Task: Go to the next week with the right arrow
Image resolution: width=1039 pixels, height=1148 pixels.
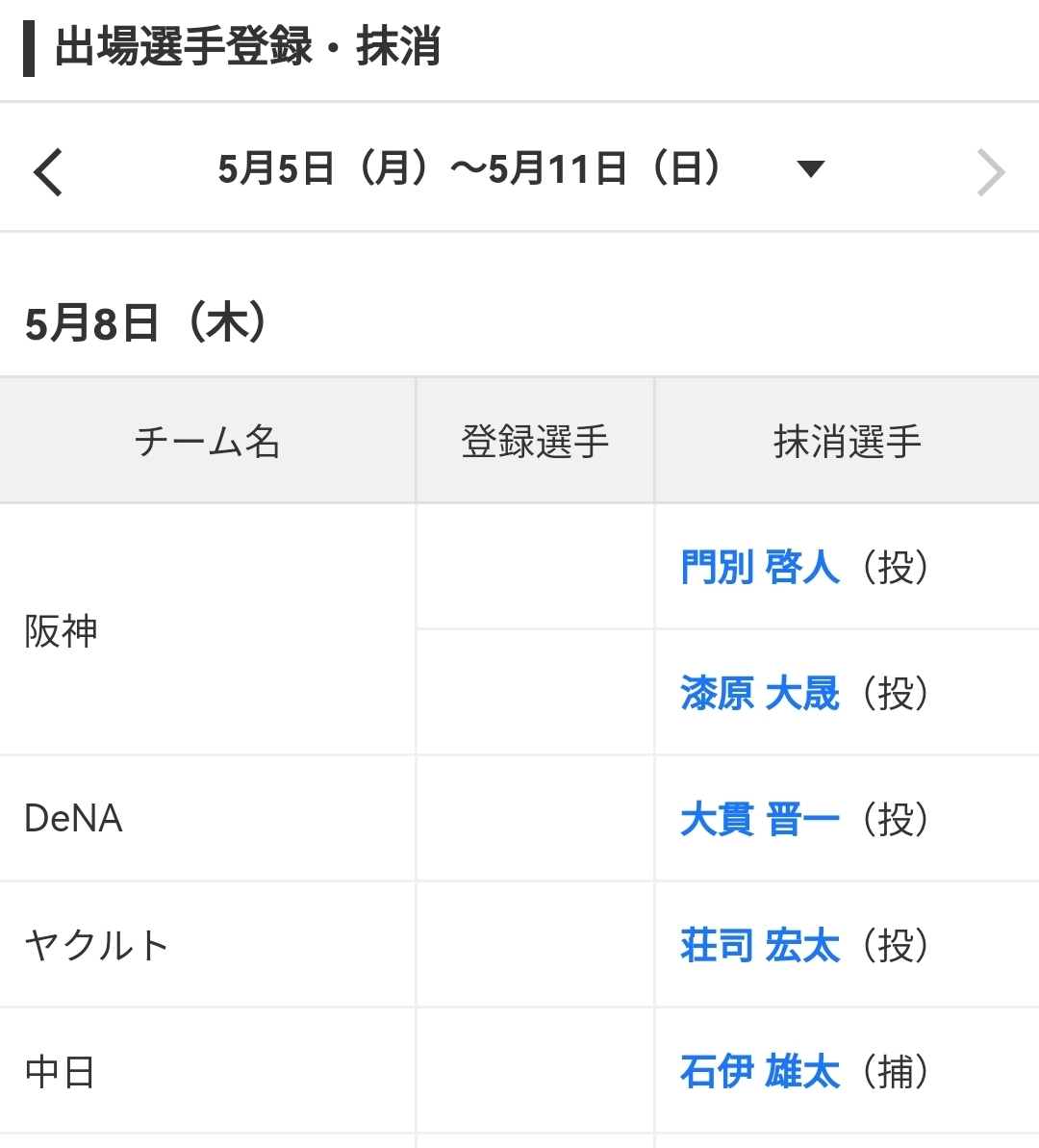Action: tap(990, 172)
